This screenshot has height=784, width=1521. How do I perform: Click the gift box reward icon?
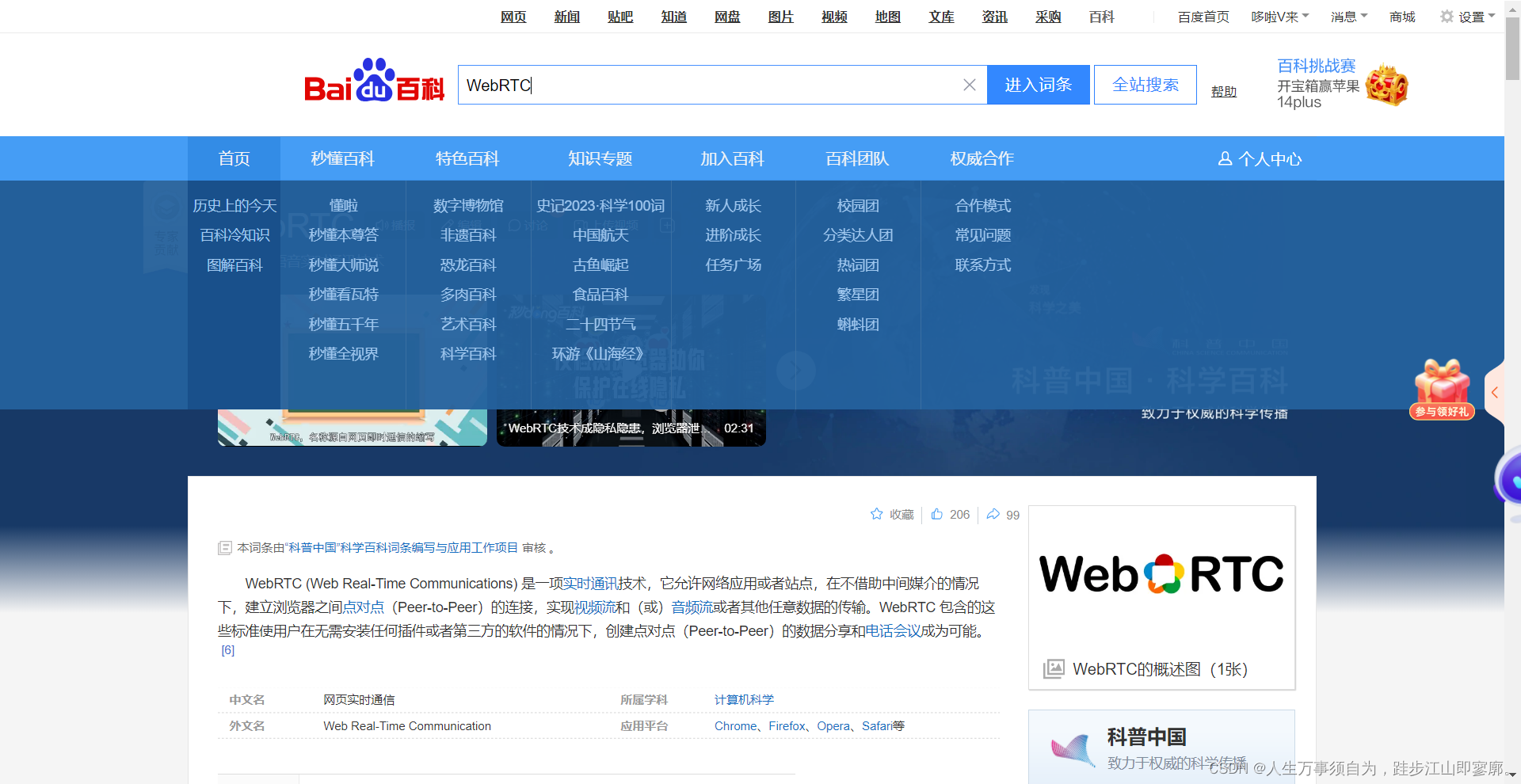[1442, 388]
